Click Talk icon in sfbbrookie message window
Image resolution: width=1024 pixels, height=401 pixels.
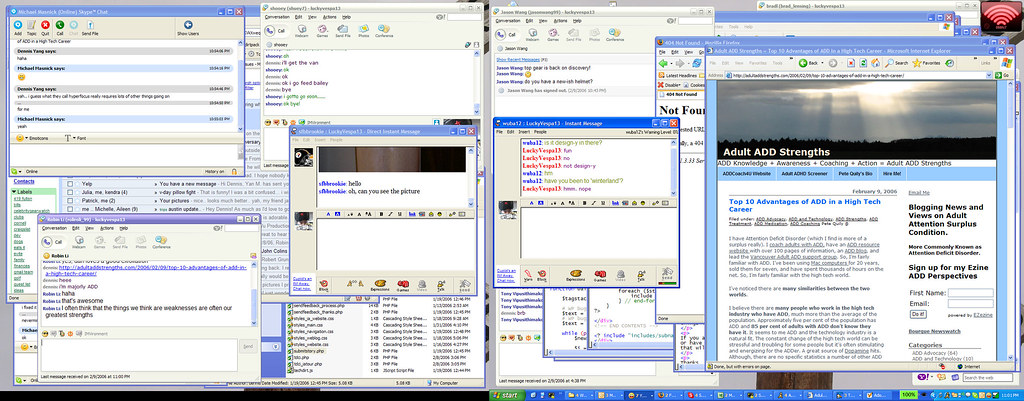441,284
